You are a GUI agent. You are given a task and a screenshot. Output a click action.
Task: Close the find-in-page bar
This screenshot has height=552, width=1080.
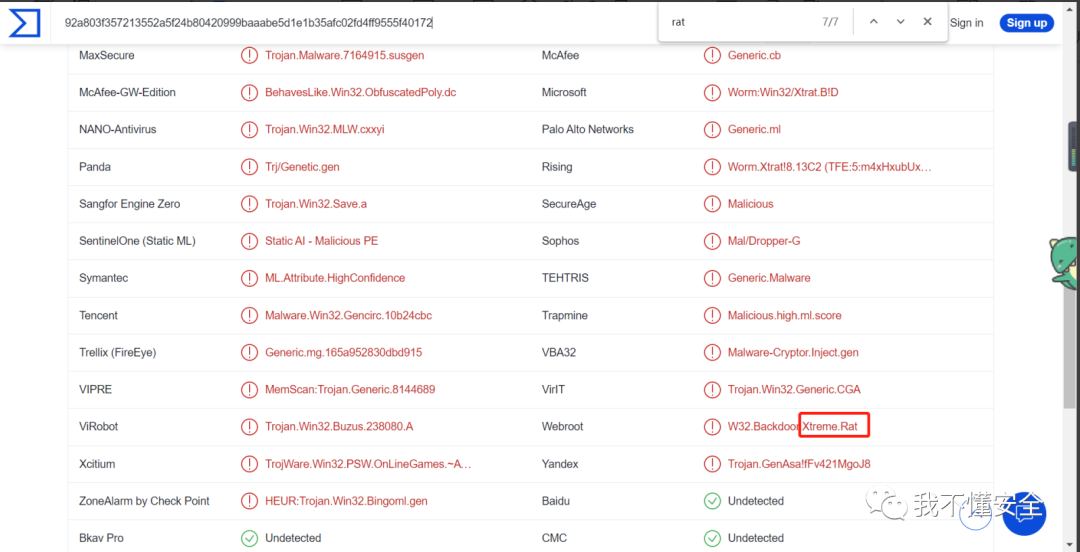pos(927,22)
